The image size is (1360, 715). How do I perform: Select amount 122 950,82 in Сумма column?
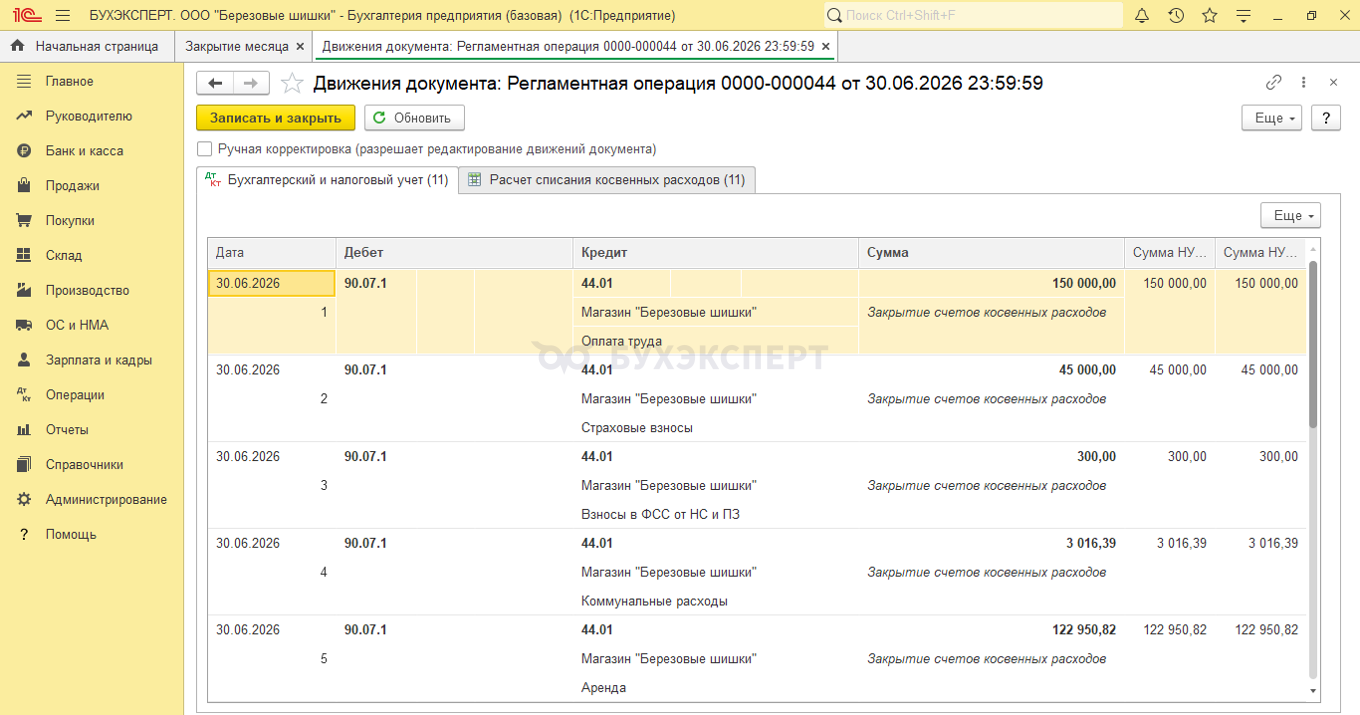992,630
